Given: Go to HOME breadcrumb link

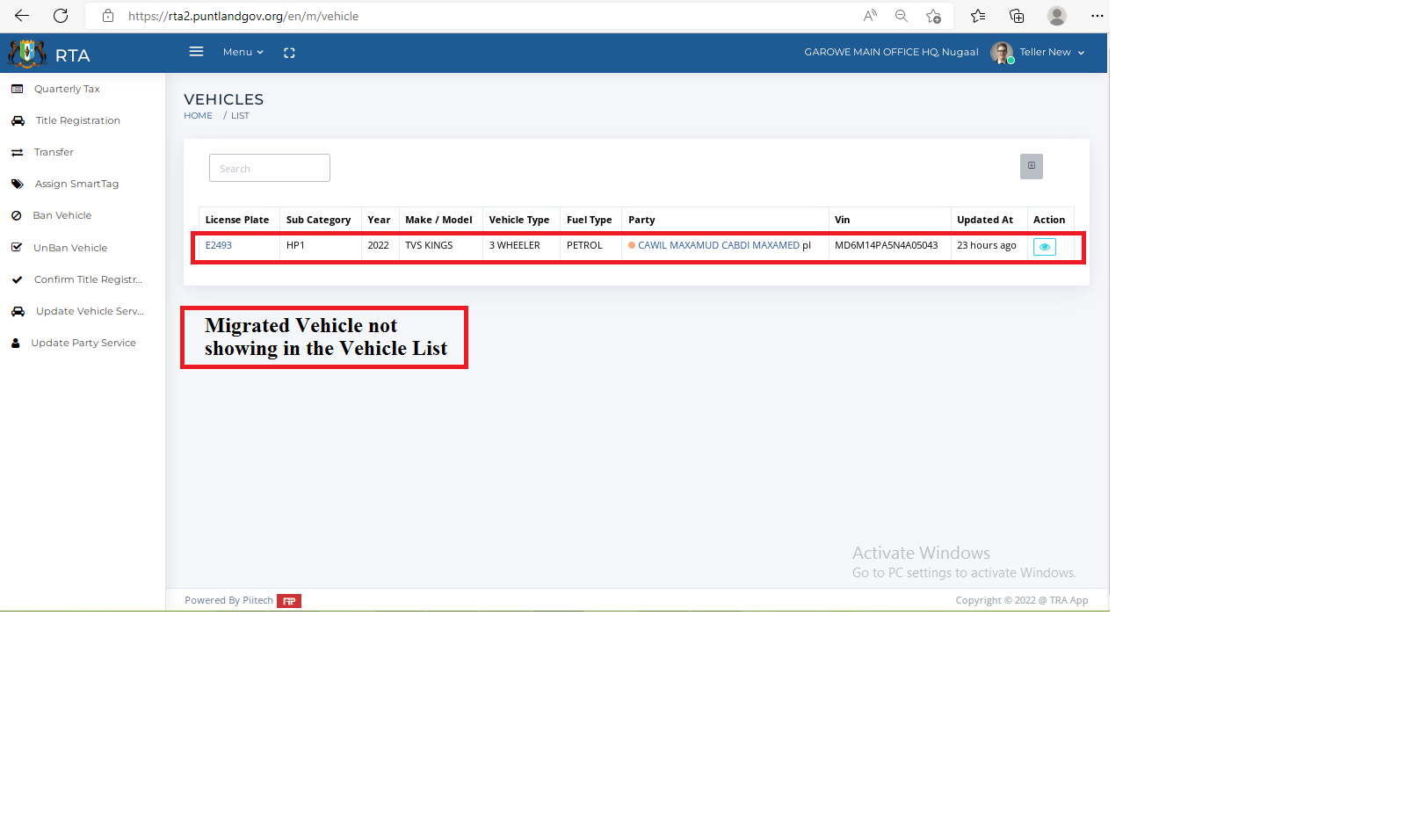Looking at the screenshot, I should (198, 116).
